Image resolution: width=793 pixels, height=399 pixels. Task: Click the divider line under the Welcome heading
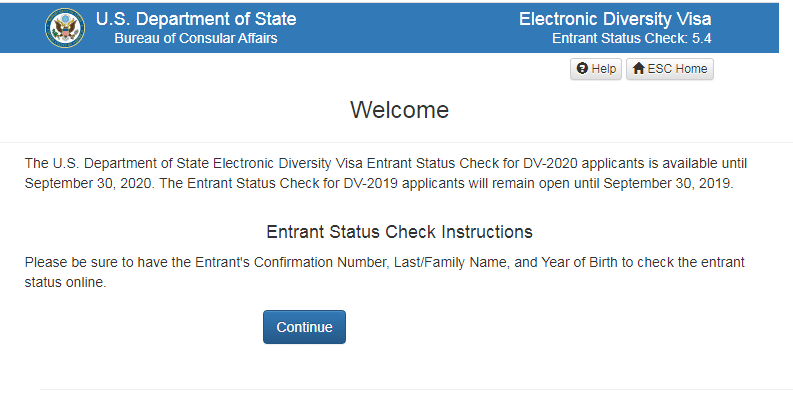point(396,143)
